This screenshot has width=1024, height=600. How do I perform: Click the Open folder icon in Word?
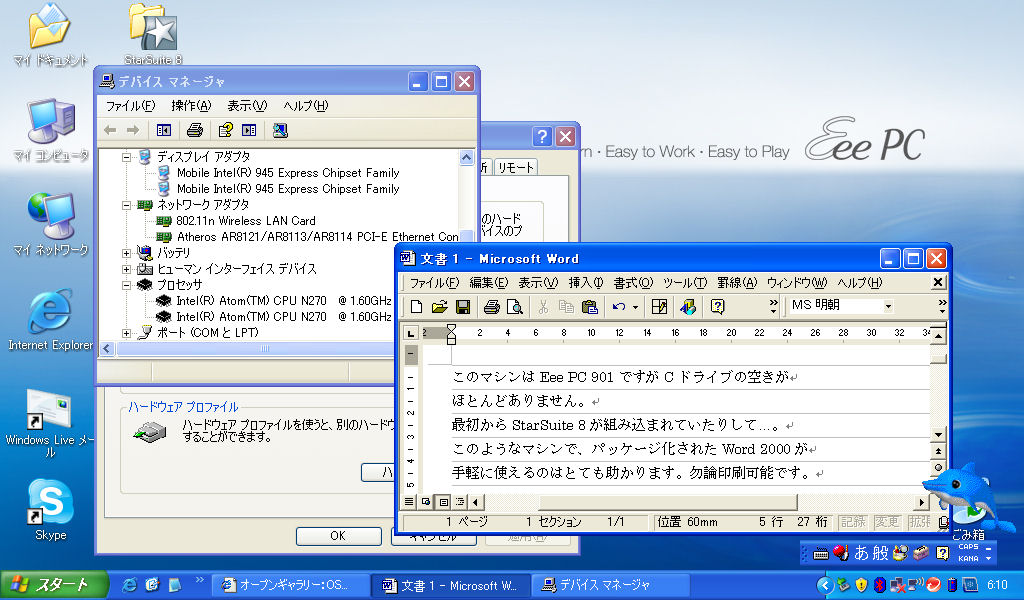[440, 306]
